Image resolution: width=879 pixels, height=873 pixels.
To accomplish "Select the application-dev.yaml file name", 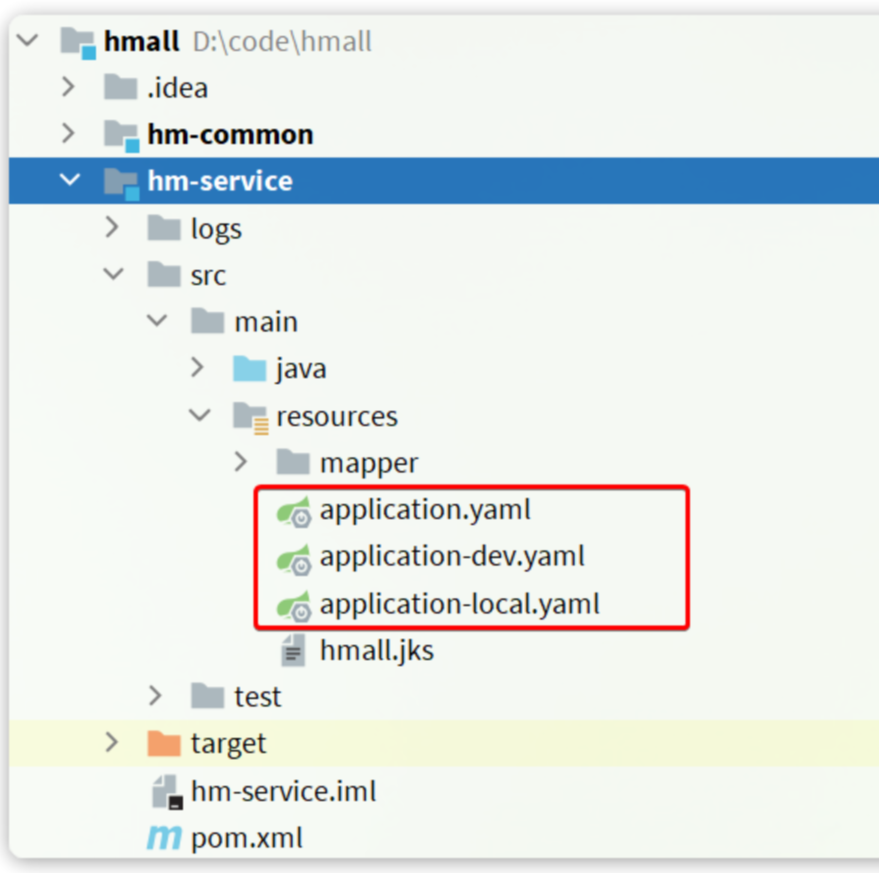I will pos(452,557).
